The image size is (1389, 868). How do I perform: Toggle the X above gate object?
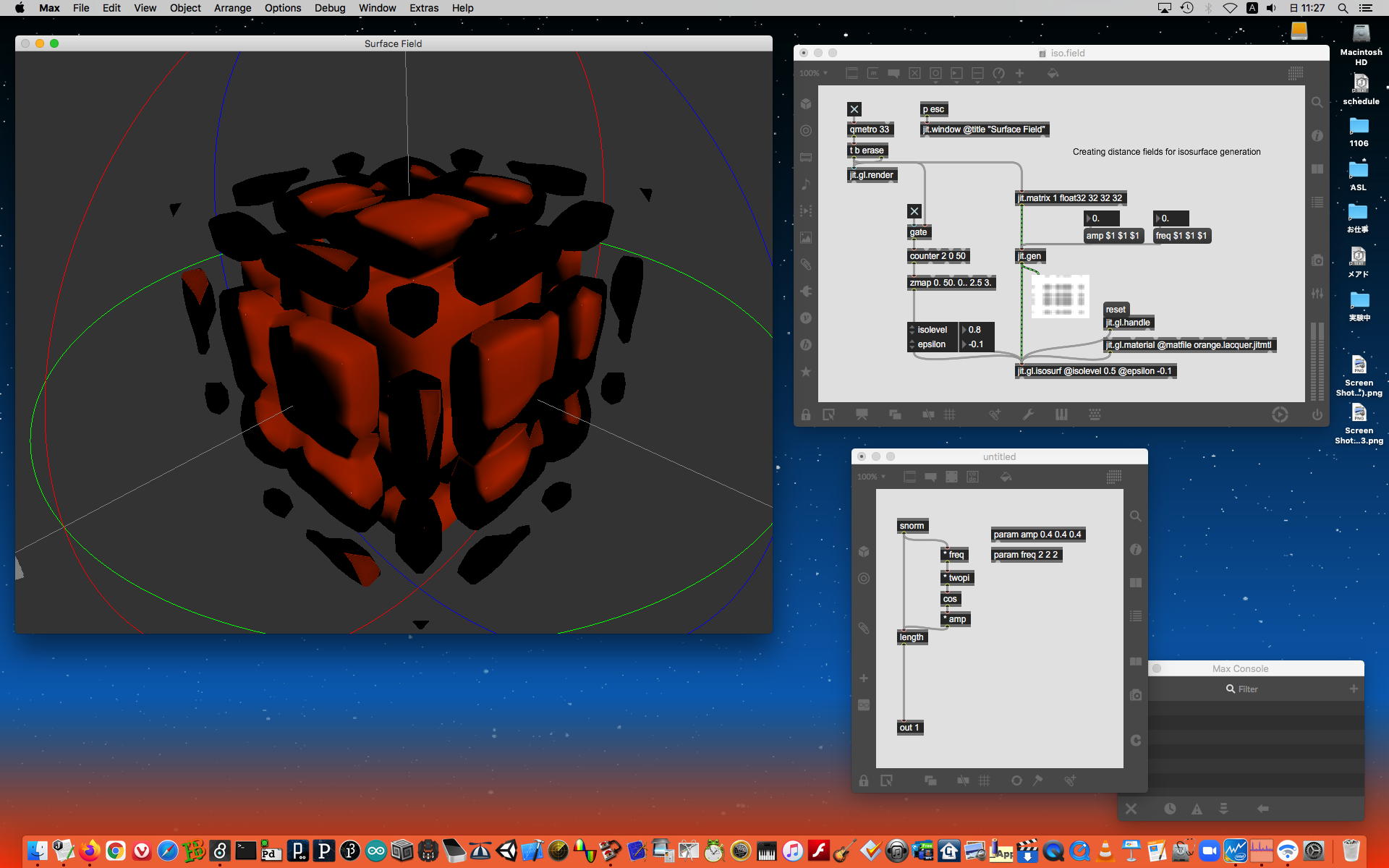point(914,211)
